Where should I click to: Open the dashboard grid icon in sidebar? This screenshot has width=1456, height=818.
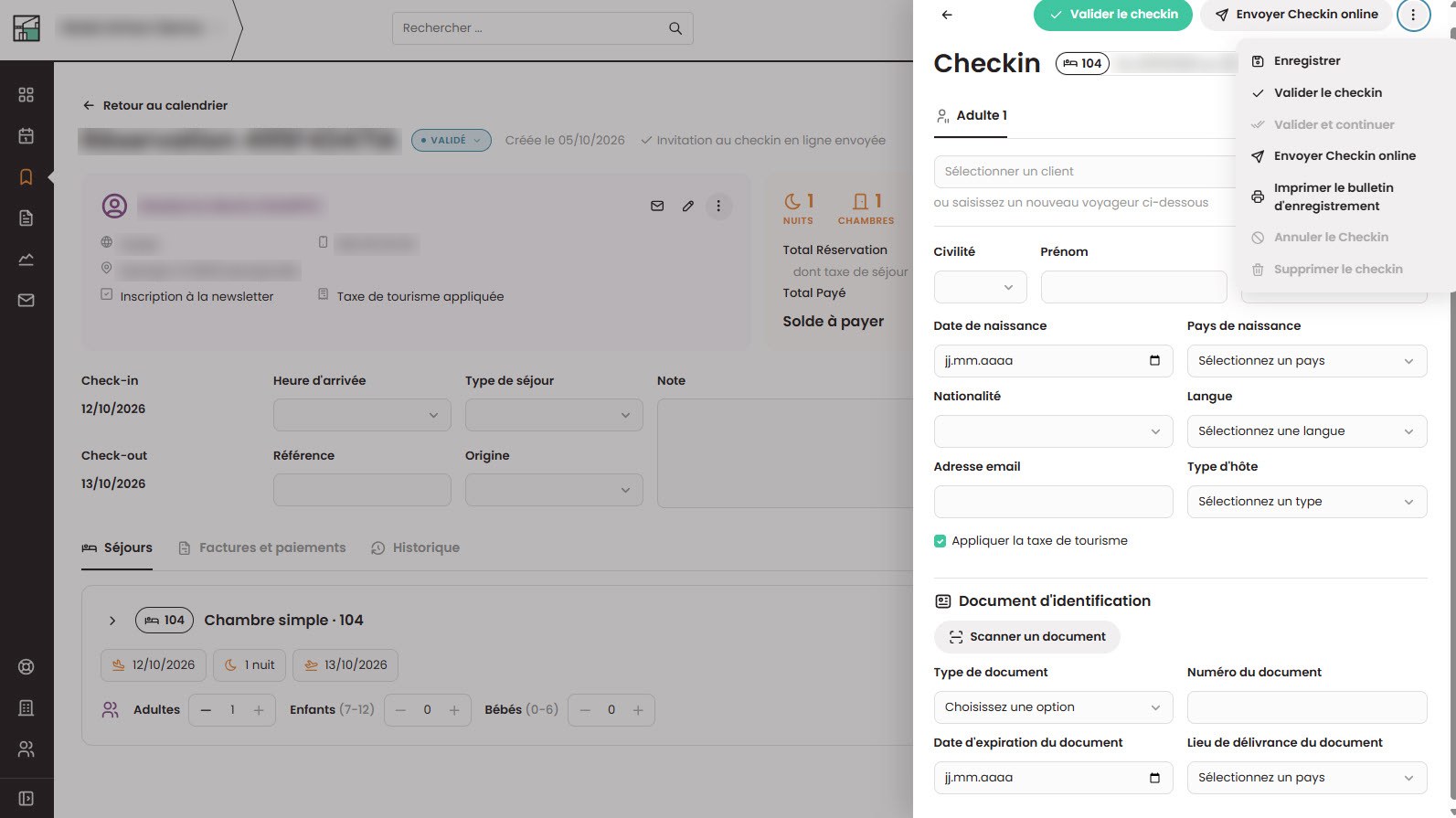(x=26, y=95)
